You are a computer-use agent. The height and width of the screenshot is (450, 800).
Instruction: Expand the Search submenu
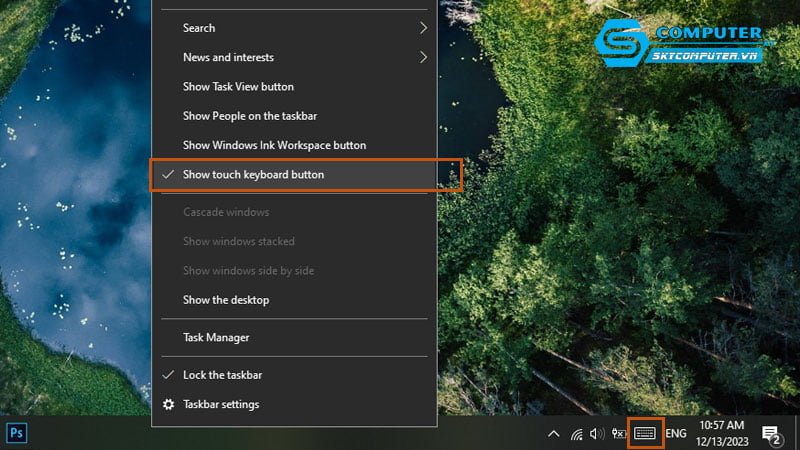[x=294, y=28]
